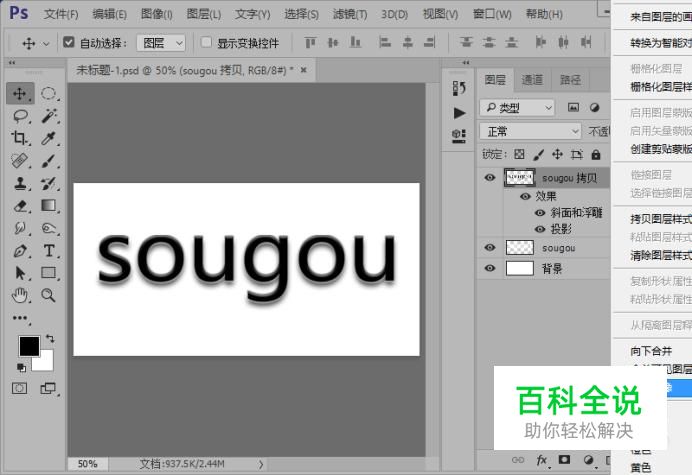Select the Smudge tool
The image size is (692, 475).
(x=20, y=228)
